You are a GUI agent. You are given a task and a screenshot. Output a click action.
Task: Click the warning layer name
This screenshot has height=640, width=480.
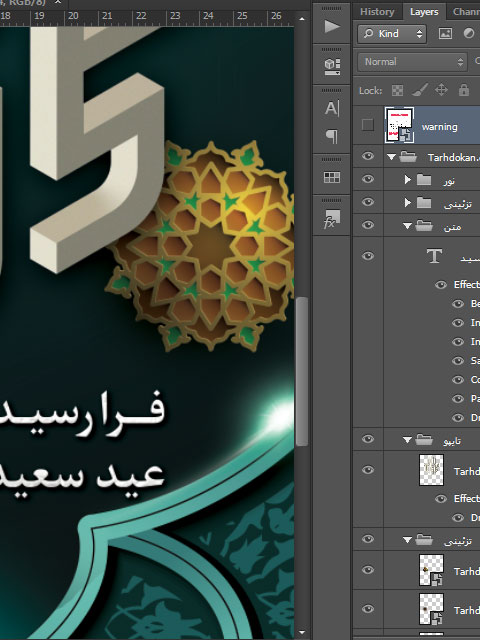pyautogui.click(x=439, y=127)
